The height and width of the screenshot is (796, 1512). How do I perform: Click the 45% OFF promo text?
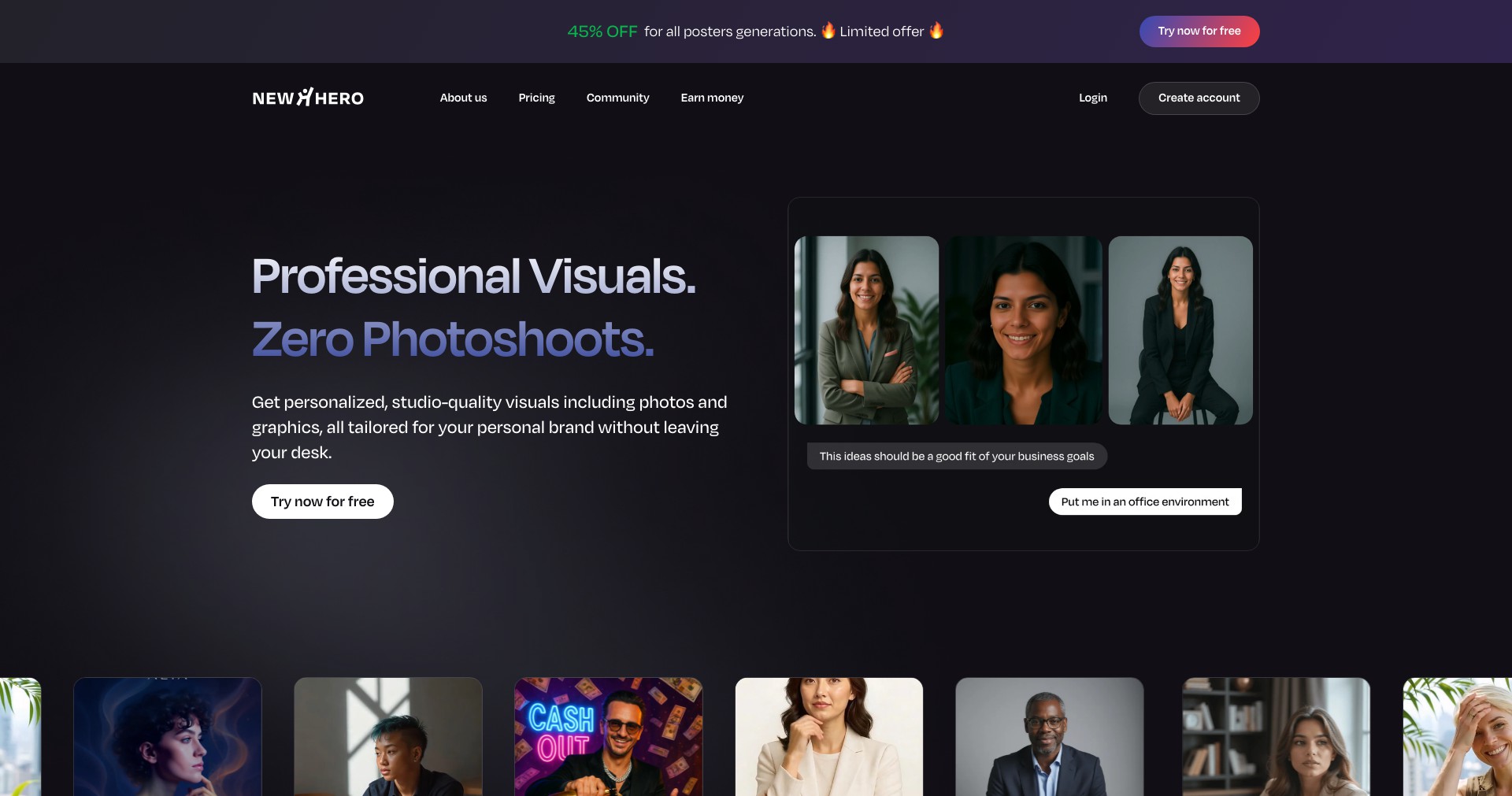coord(602,31)
